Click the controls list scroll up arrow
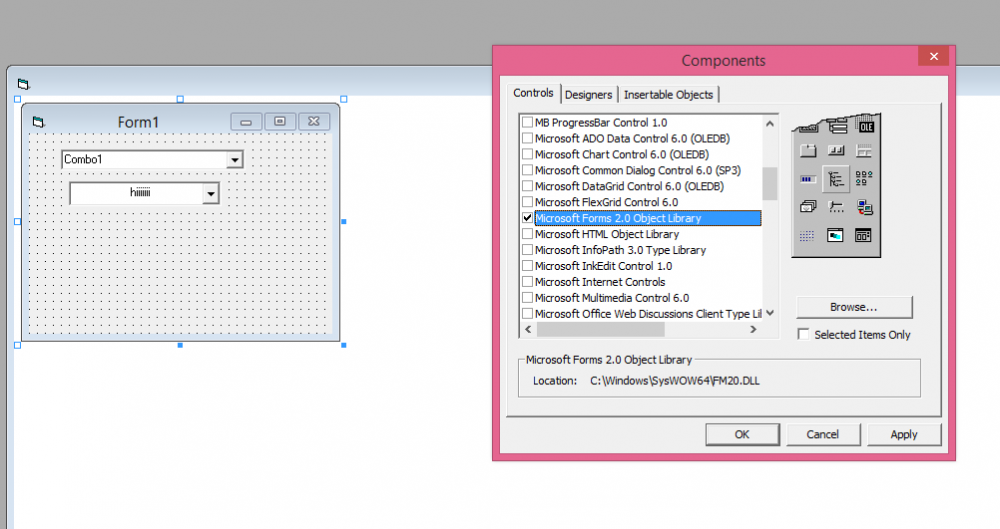Screen dimensions: 1000x529 pyautogui.click(x=770, y=123)
